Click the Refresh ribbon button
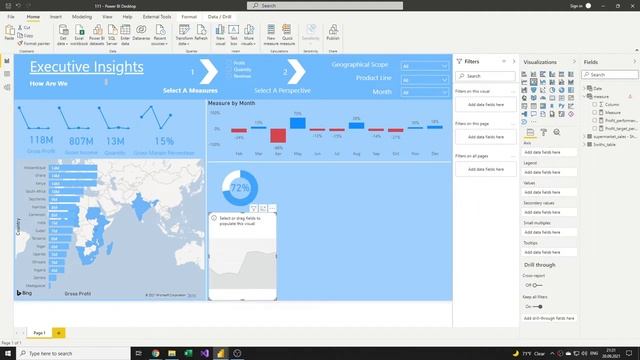Viewport: 640px width, 360px height. pyautogui.click(x=201, y=33)
